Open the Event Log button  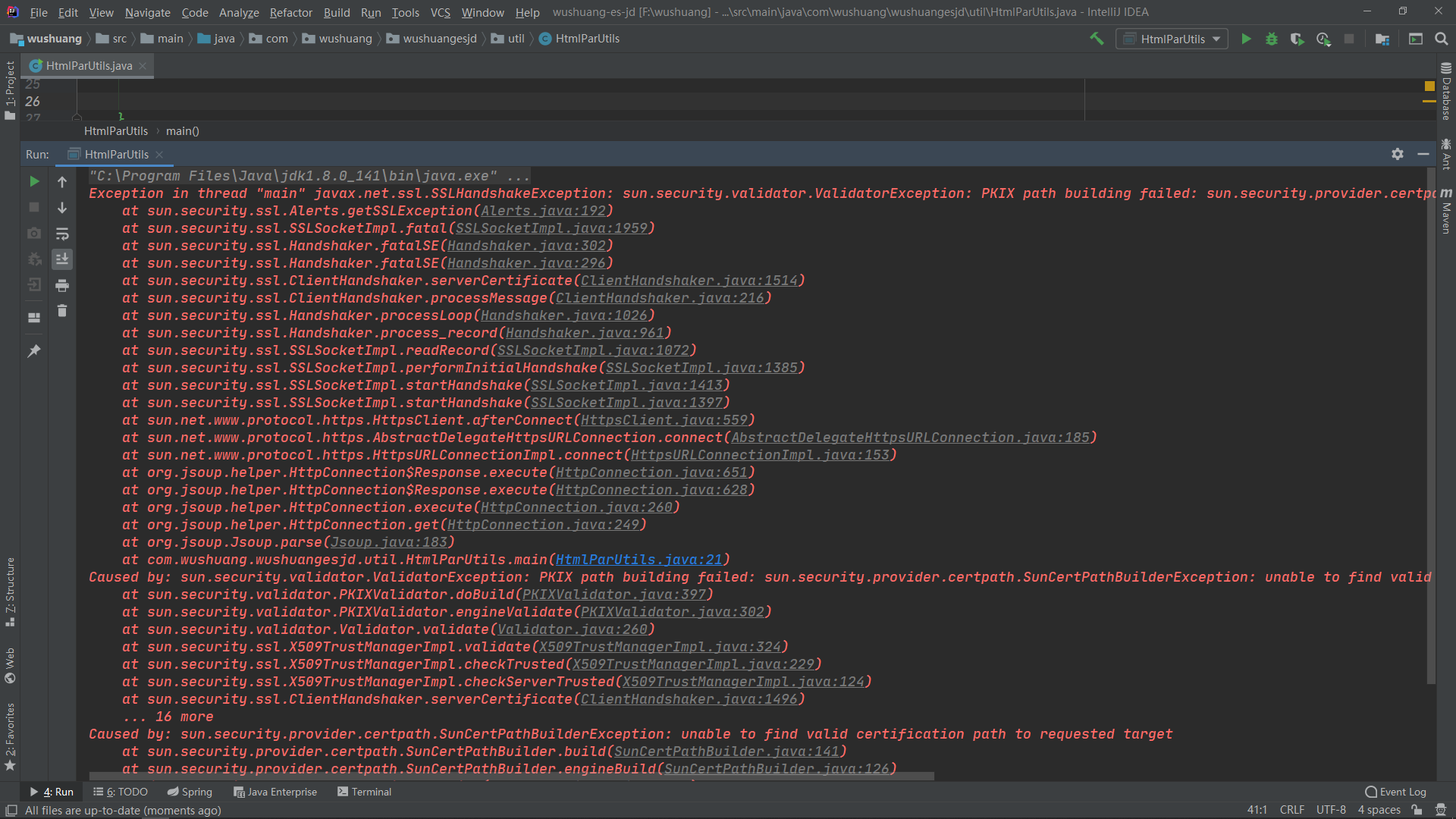pyautogui.click(x=1395, y=792)
